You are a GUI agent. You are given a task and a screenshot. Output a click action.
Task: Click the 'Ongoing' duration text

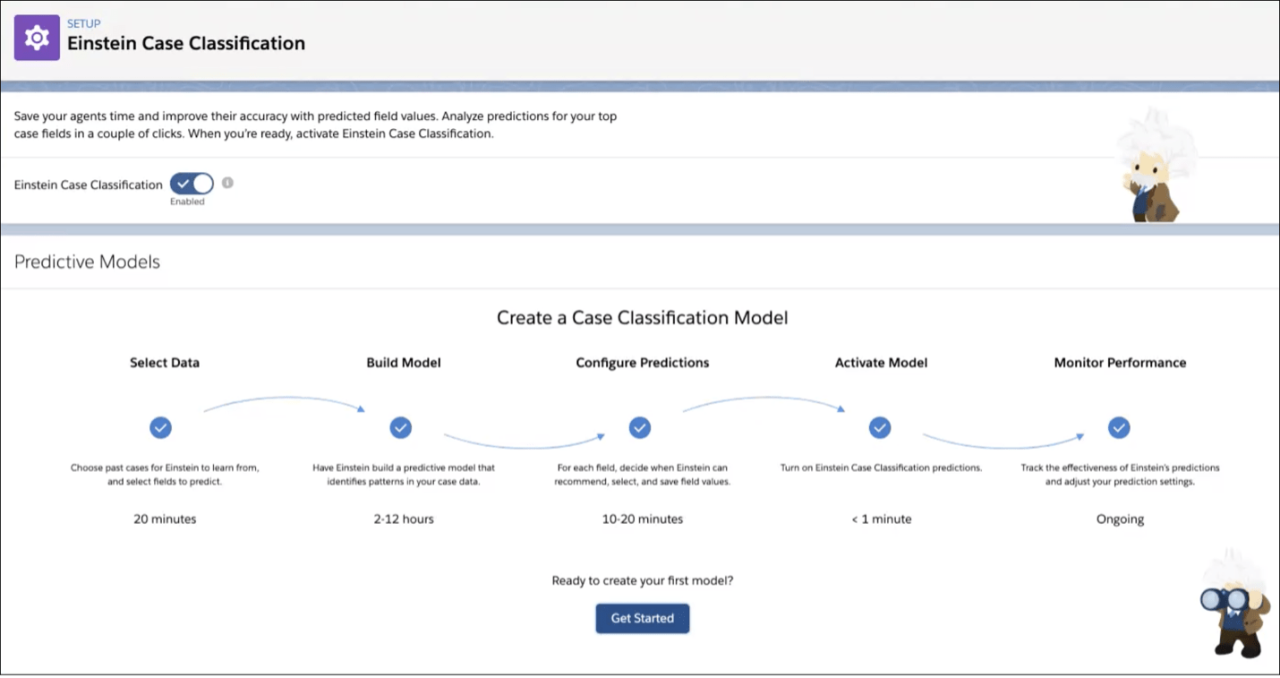[x=1120, y=519]
